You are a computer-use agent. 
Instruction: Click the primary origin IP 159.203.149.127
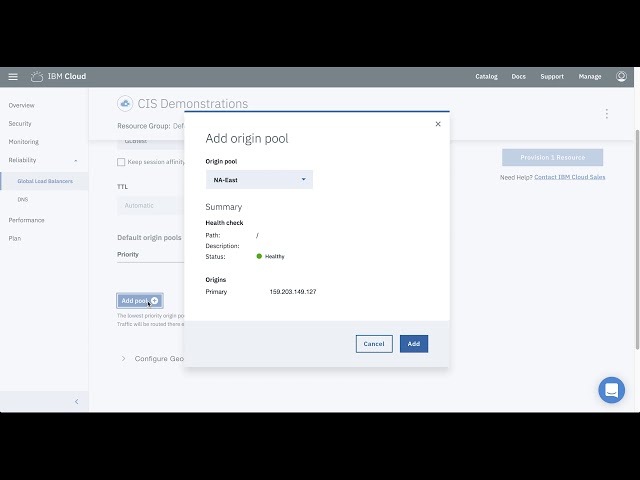click(293, 292)
